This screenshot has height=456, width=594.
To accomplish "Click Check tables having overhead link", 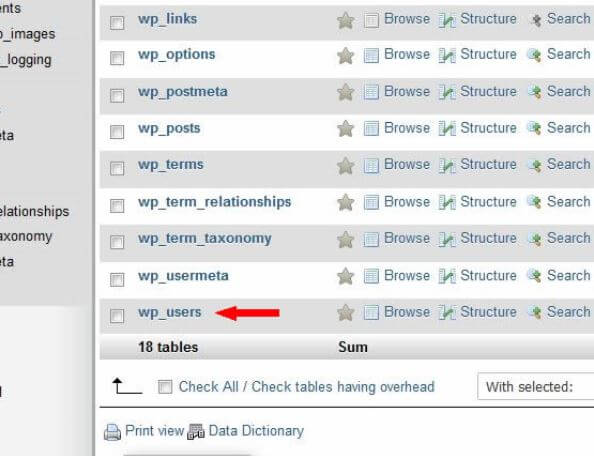I will point(343,387).
